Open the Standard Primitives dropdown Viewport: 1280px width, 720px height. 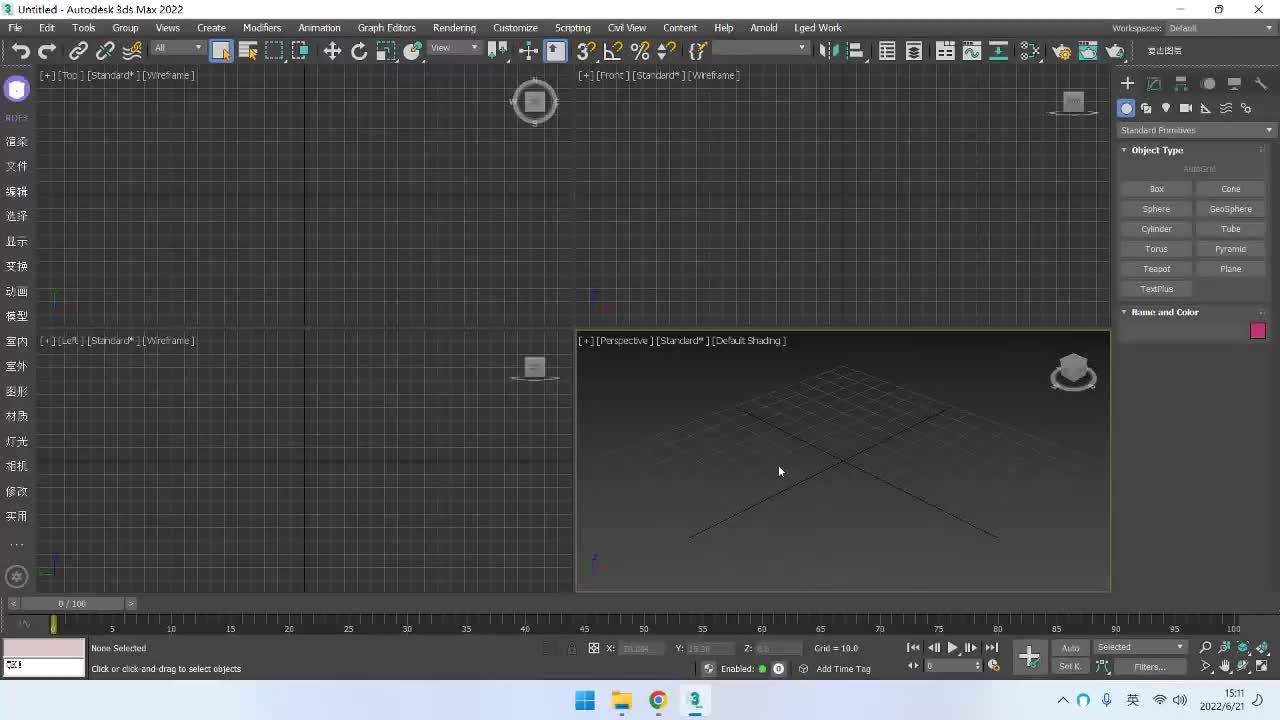pos(1196,130)
